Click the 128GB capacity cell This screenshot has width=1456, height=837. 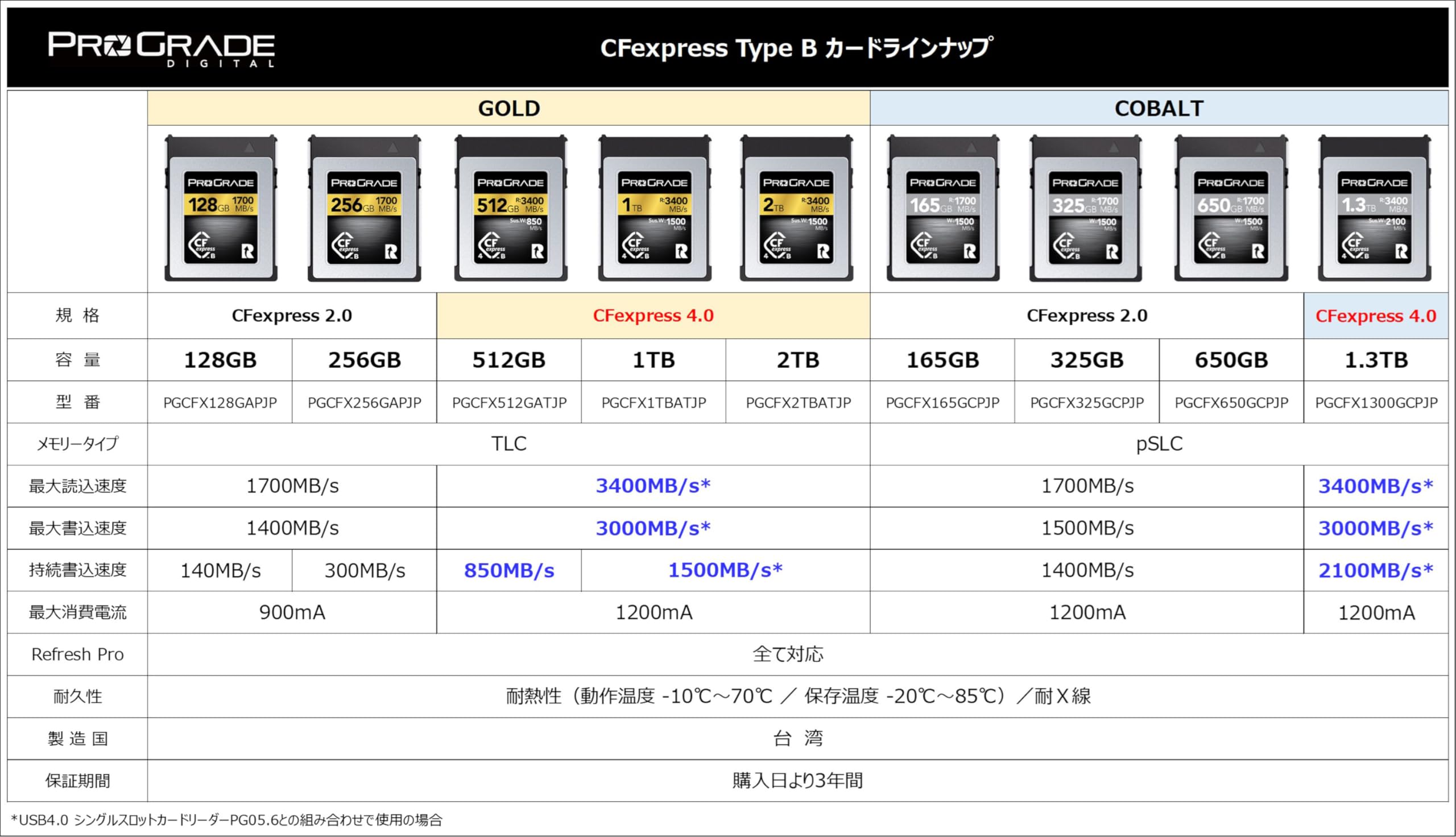pos(220,360)
